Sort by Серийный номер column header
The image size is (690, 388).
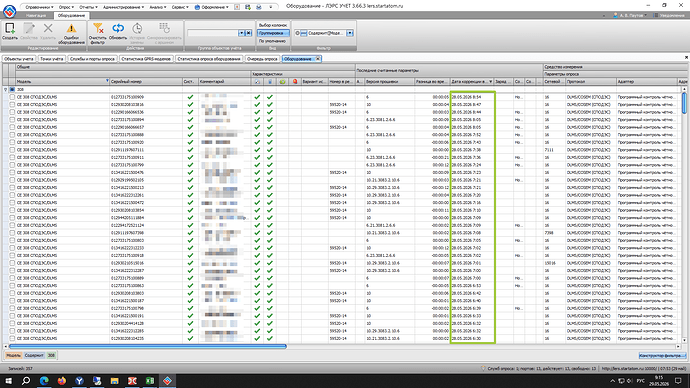(146, 81)
